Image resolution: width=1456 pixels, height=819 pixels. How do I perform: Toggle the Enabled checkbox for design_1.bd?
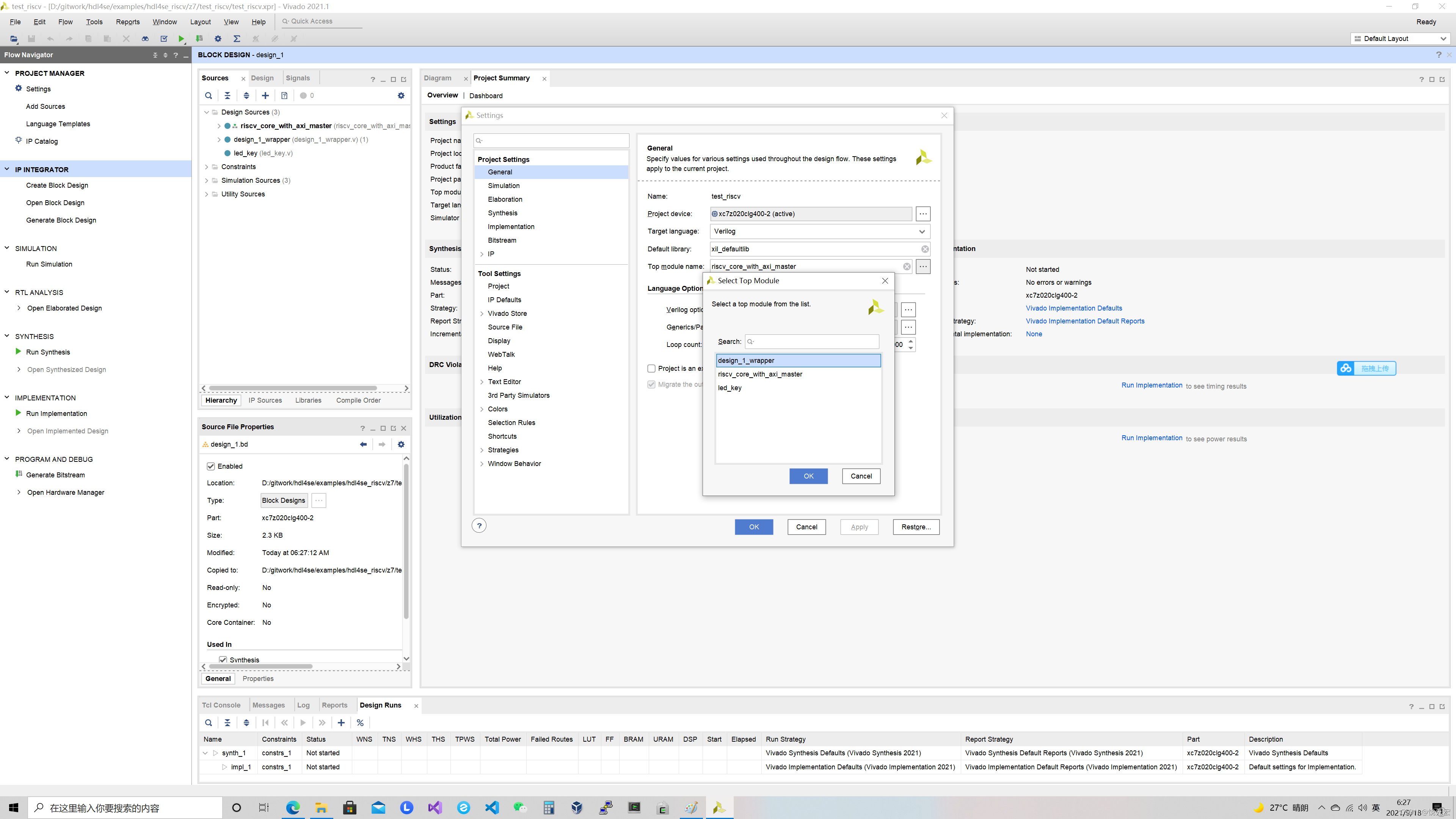(211, 466)
